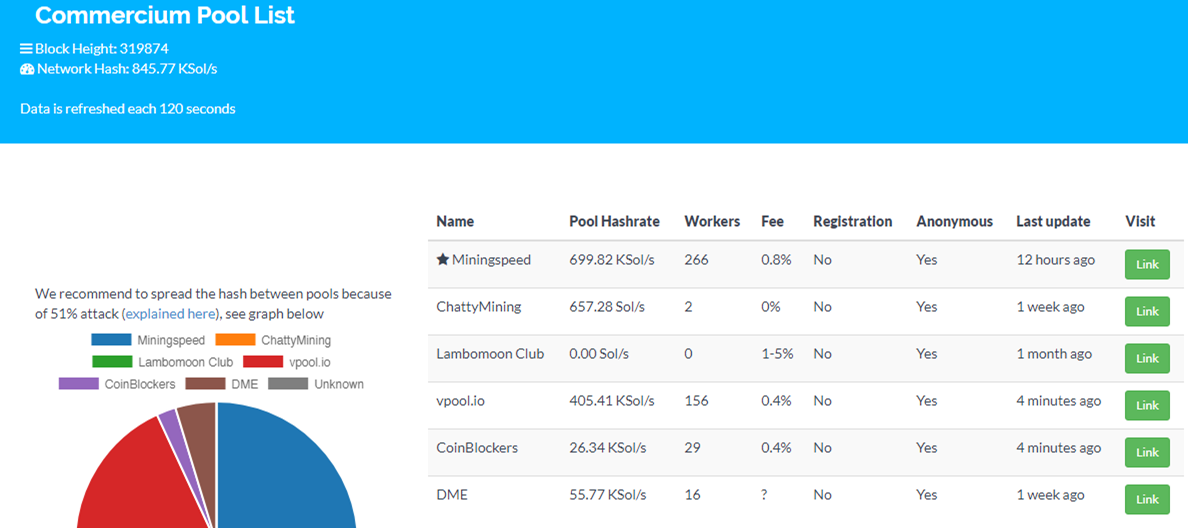Click the 405.41 KSol/s hashrate value
This screenshot has width=1189, height=528.
coord(612,401)
